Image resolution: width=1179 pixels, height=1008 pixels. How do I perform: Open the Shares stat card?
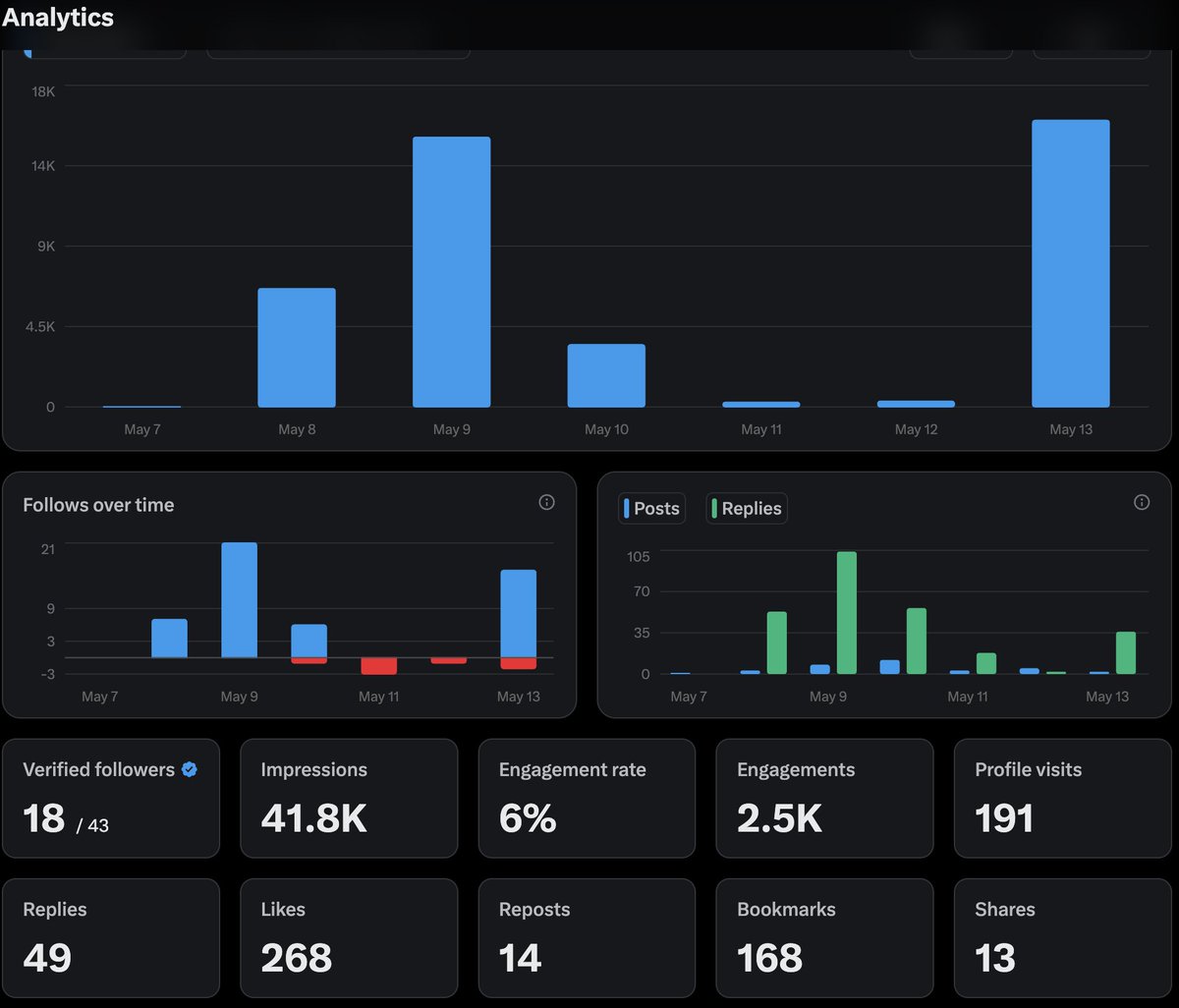point(1063,938)
